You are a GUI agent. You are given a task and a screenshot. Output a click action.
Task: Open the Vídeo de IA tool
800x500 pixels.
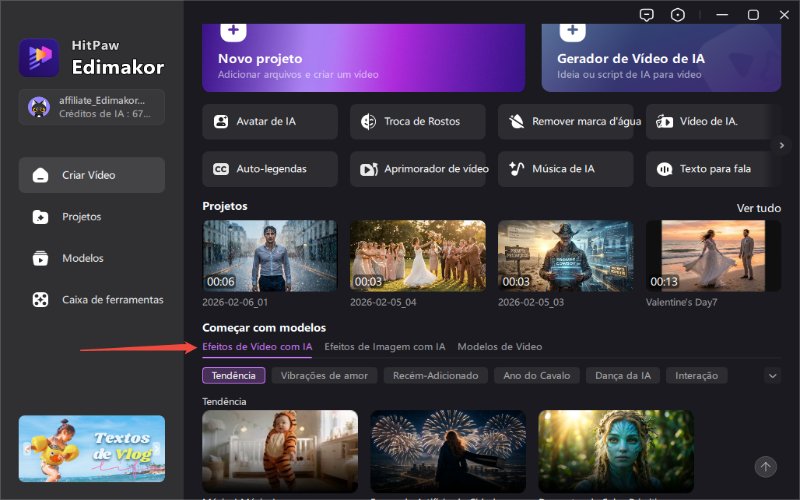[x=713, y=121]
